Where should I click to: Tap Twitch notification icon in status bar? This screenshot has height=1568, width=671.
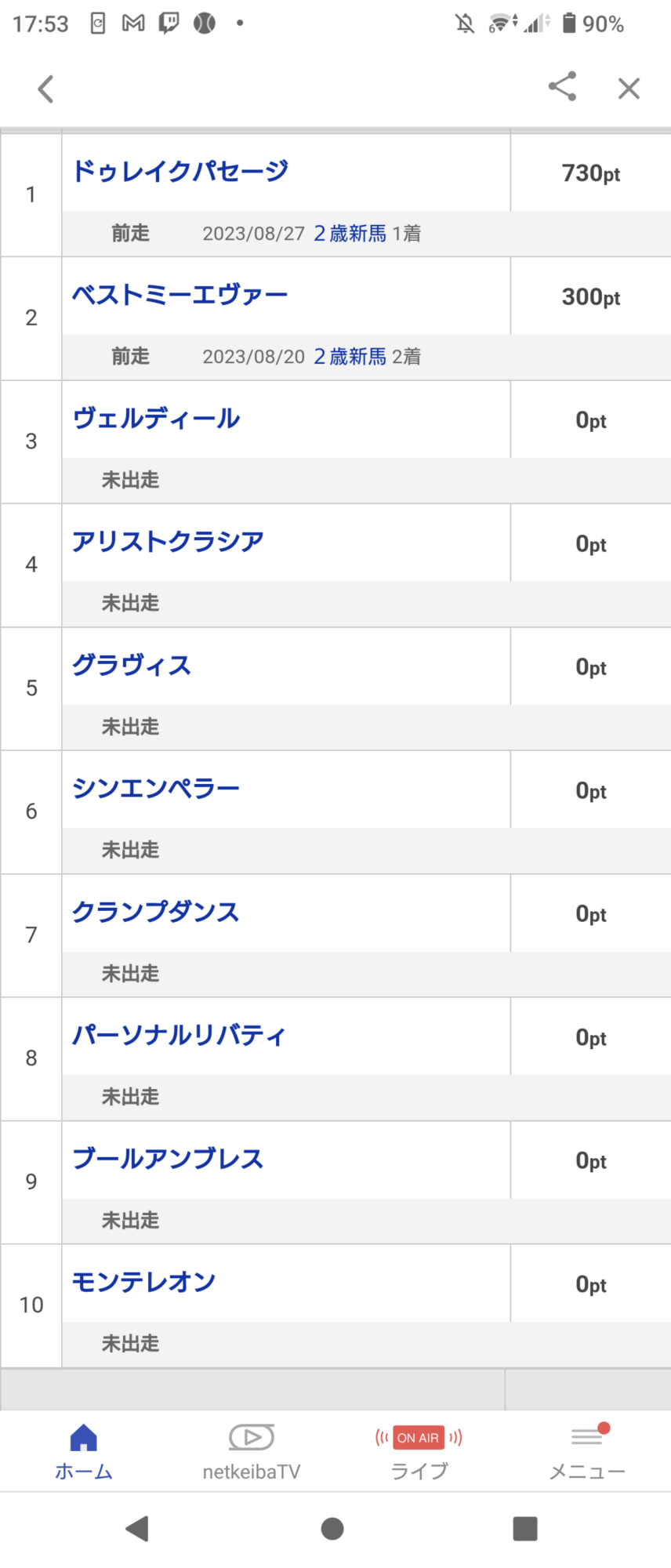pyautogui.click(x=169, y=24)
